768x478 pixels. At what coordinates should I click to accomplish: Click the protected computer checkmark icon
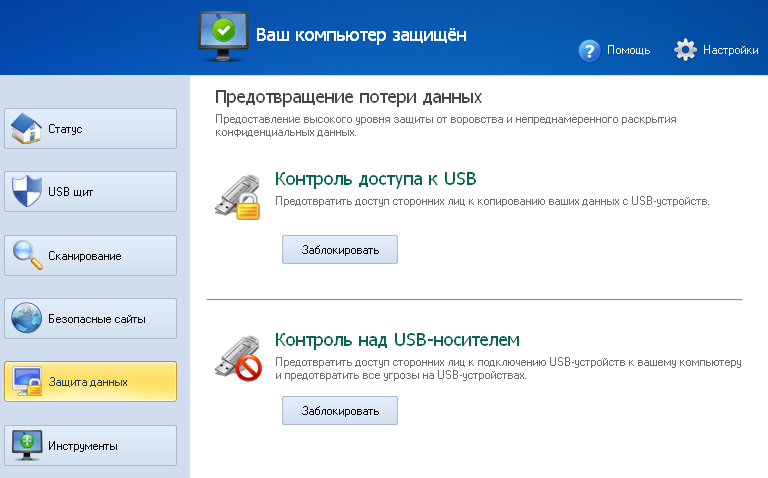[223, 36]
